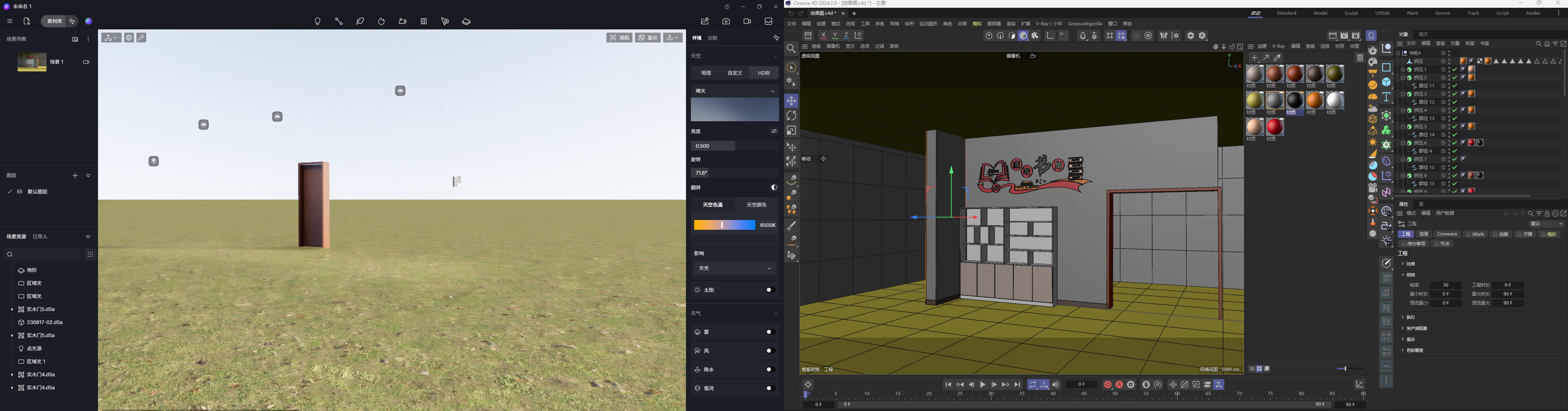The width and height of the screenshot is (1568, 411).
Task: Expand the 挤压.1 object in object manager
Action: click(1403, 70)
